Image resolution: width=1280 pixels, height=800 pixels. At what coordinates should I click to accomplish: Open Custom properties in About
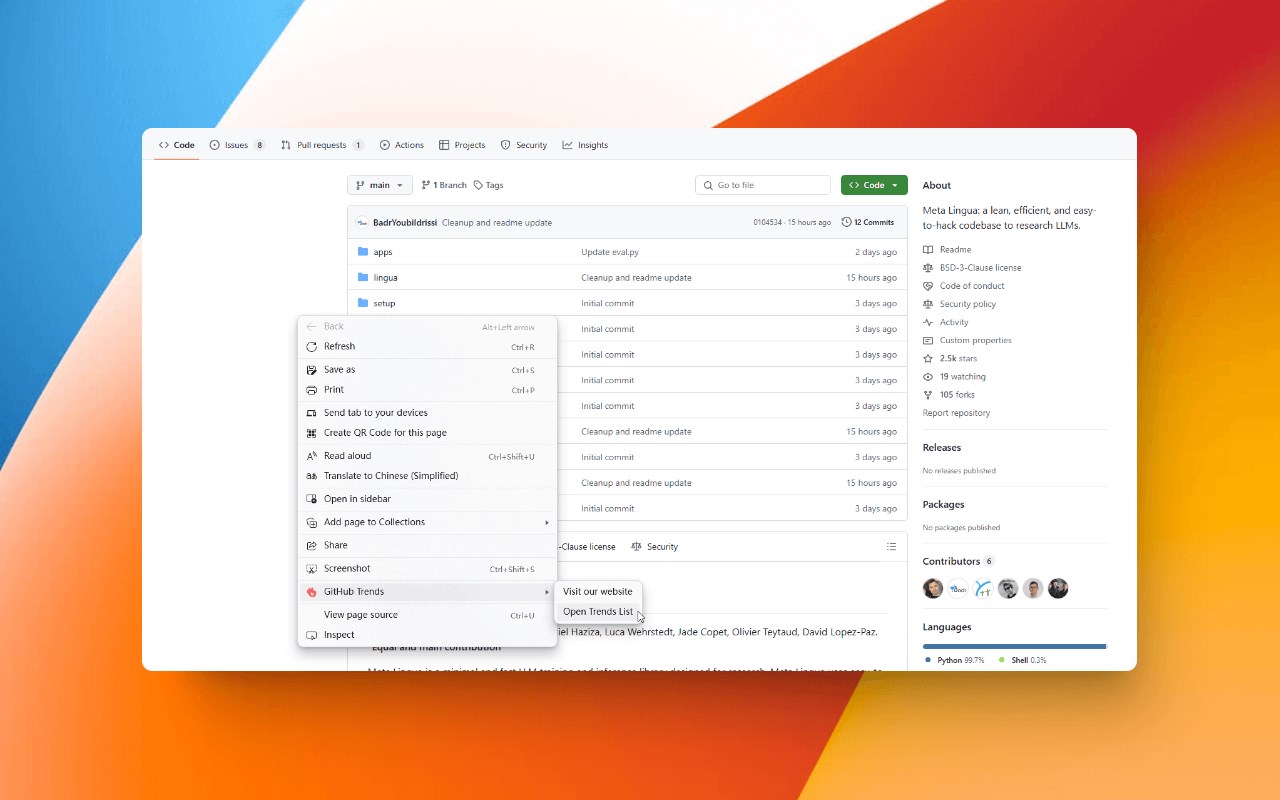point(975,340)
